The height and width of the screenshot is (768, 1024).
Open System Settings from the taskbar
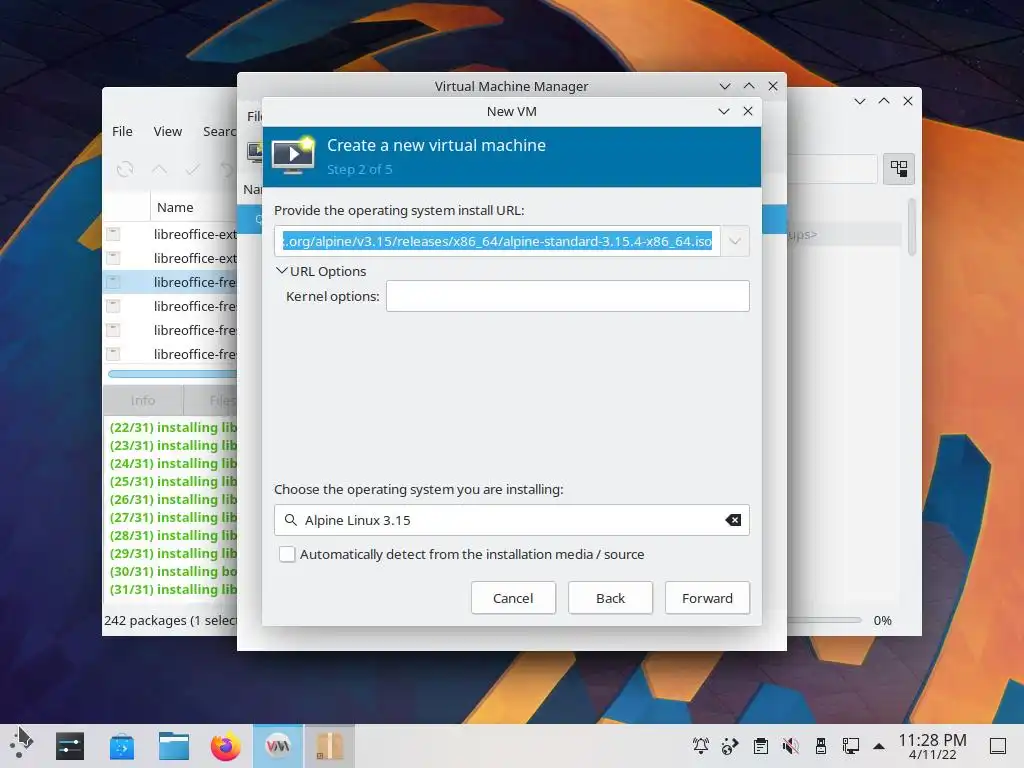pyautogui.click(x=70, y=746)
